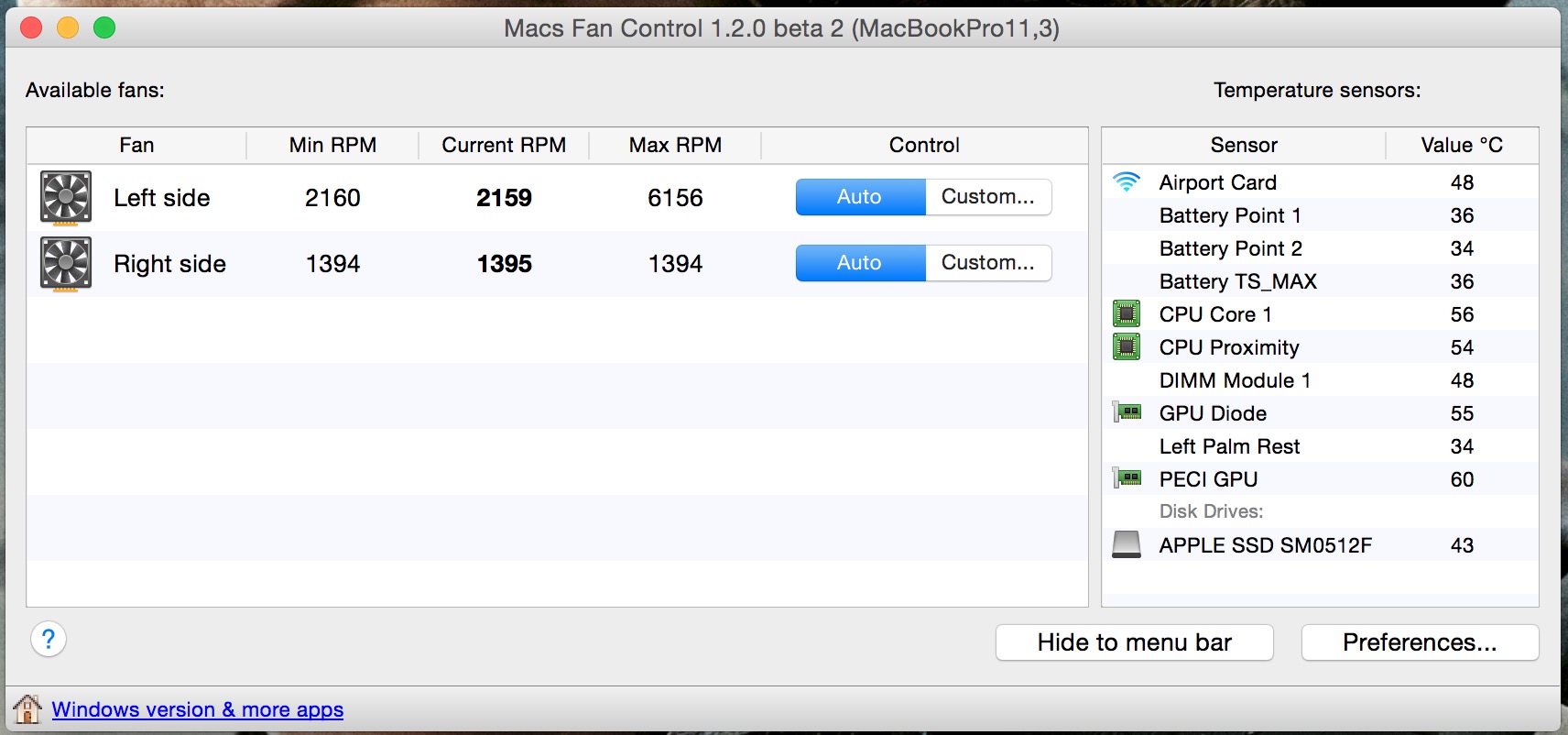Image resolution: width=1568 pixels, height=735 pixels.
Task: Click CPU Core 1 temperature value 56
Action: click(1462, 314)
